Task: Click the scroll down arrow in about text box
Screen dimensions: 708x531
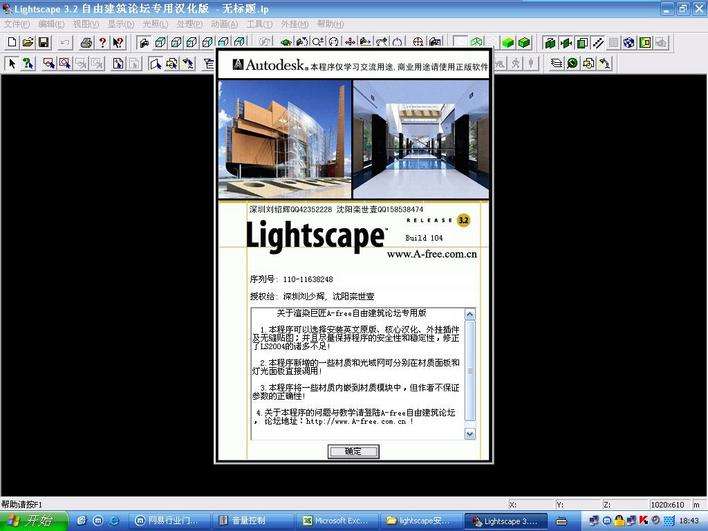Action: click(470, 434)
